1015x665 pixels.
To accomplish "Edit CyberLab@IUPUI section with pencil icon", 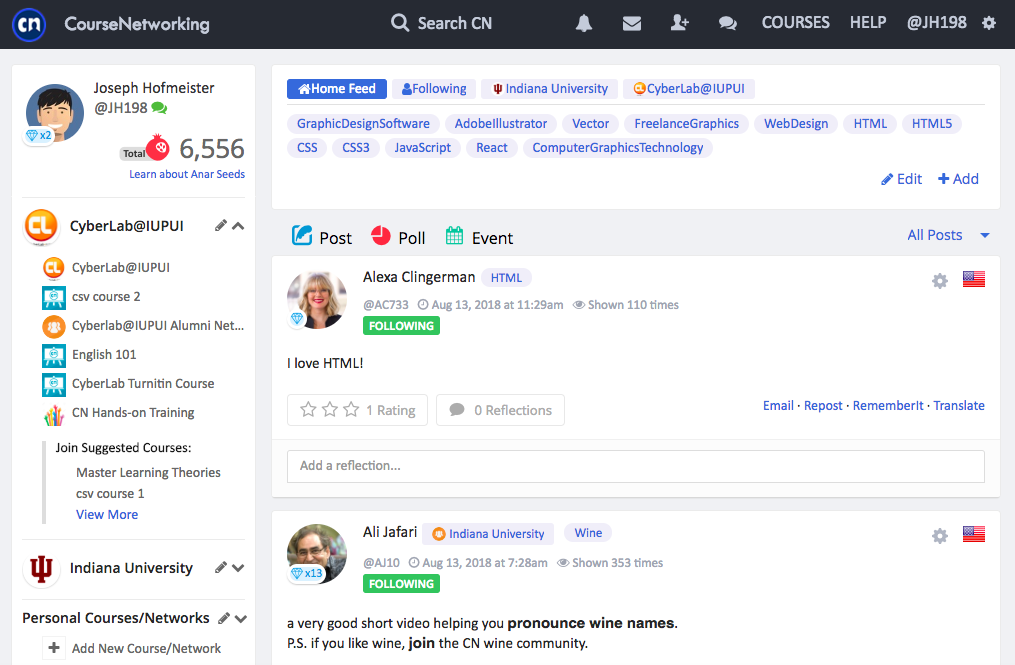I will [221, 225].
